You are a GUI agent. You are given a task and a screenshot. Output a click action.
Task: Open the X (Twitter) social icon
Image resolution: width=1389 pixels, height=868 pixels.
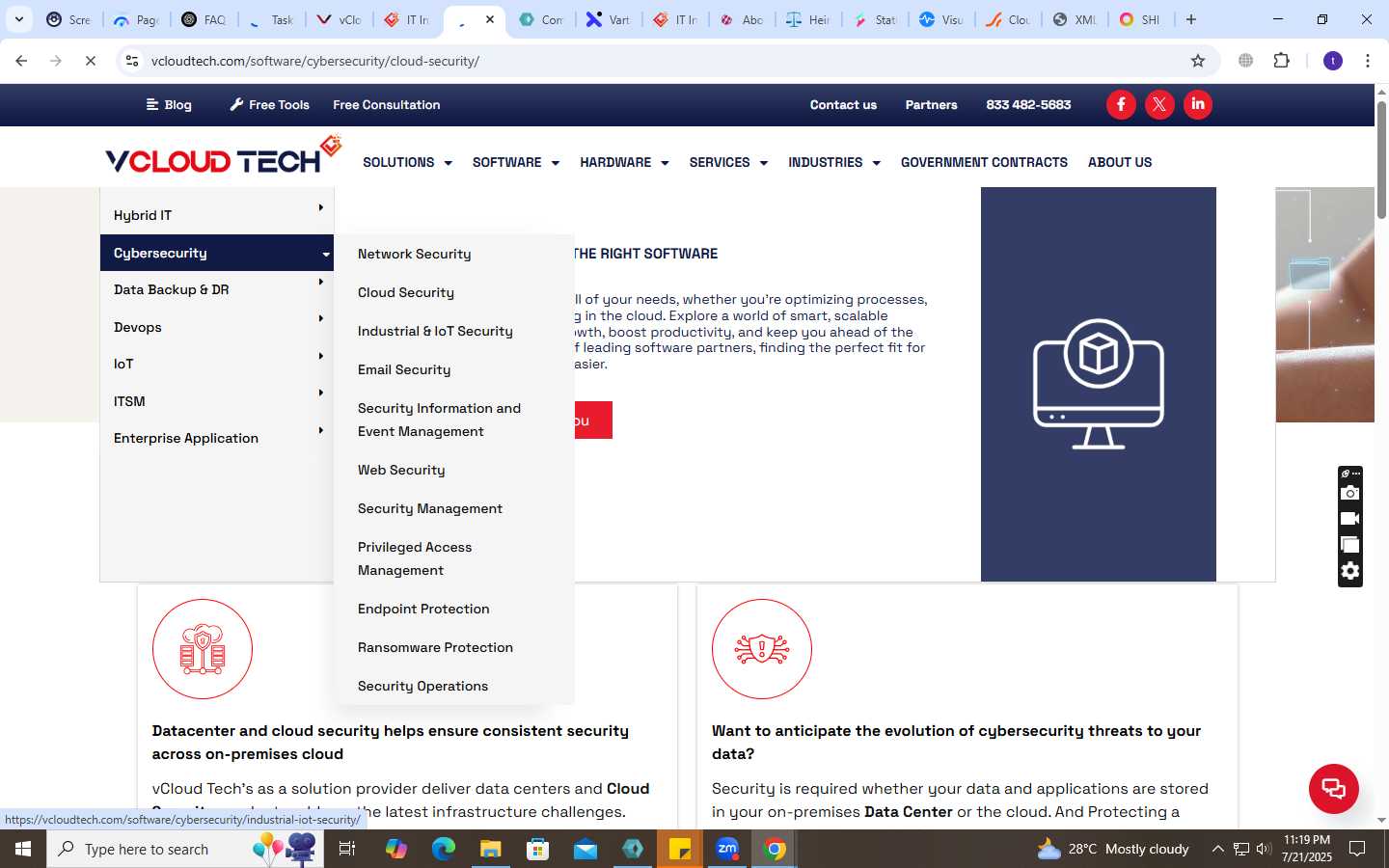(1159, 104)
